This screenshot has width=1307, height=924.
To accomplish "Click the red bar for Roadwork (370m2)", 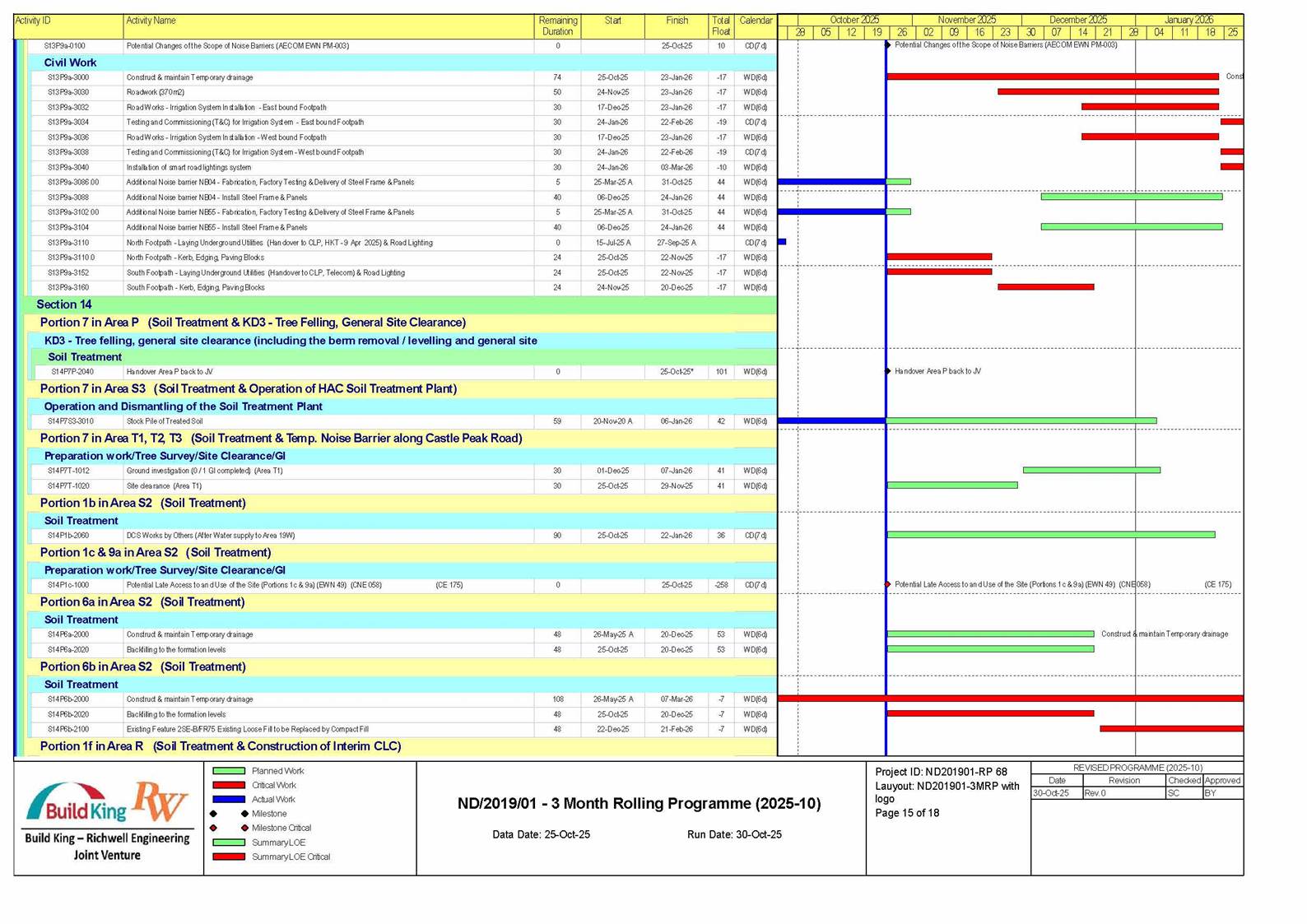I will [1107, 92].
